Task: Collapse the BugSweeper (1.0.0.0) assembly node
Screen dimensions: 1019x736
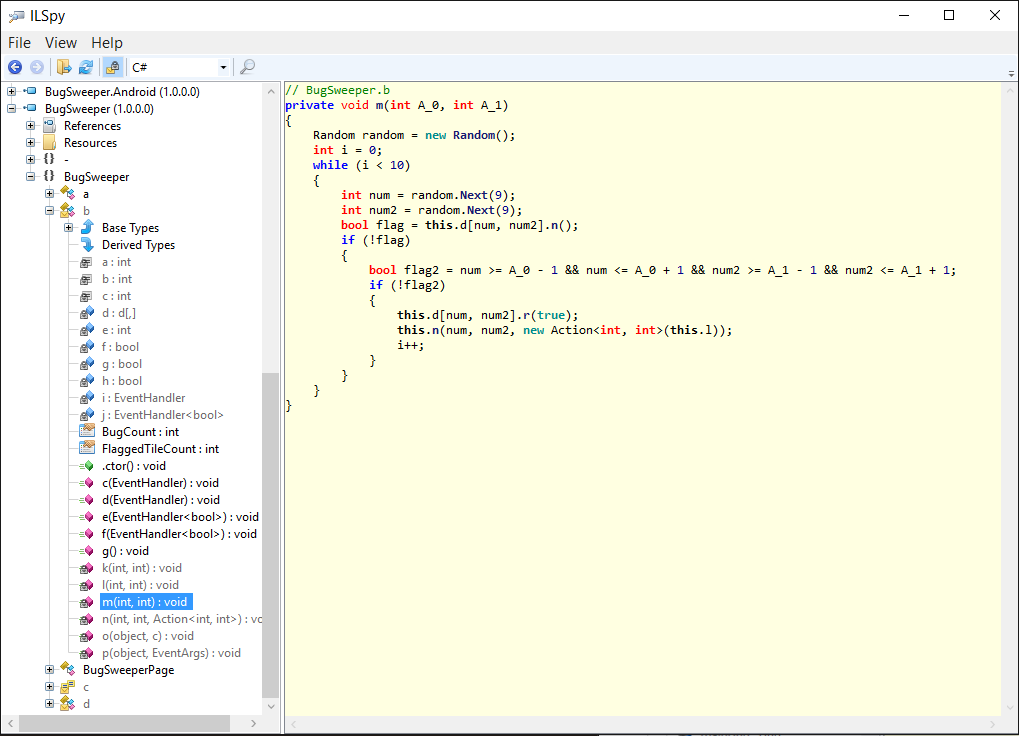Action: [11, 108]
